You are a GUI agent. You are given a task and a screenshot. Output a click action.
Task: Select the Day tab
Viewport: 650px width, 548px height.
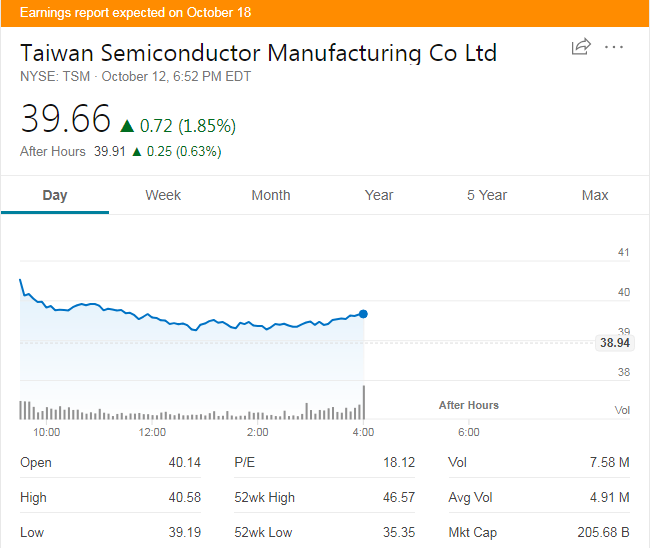pyautogui.click(x=55, y=195)
